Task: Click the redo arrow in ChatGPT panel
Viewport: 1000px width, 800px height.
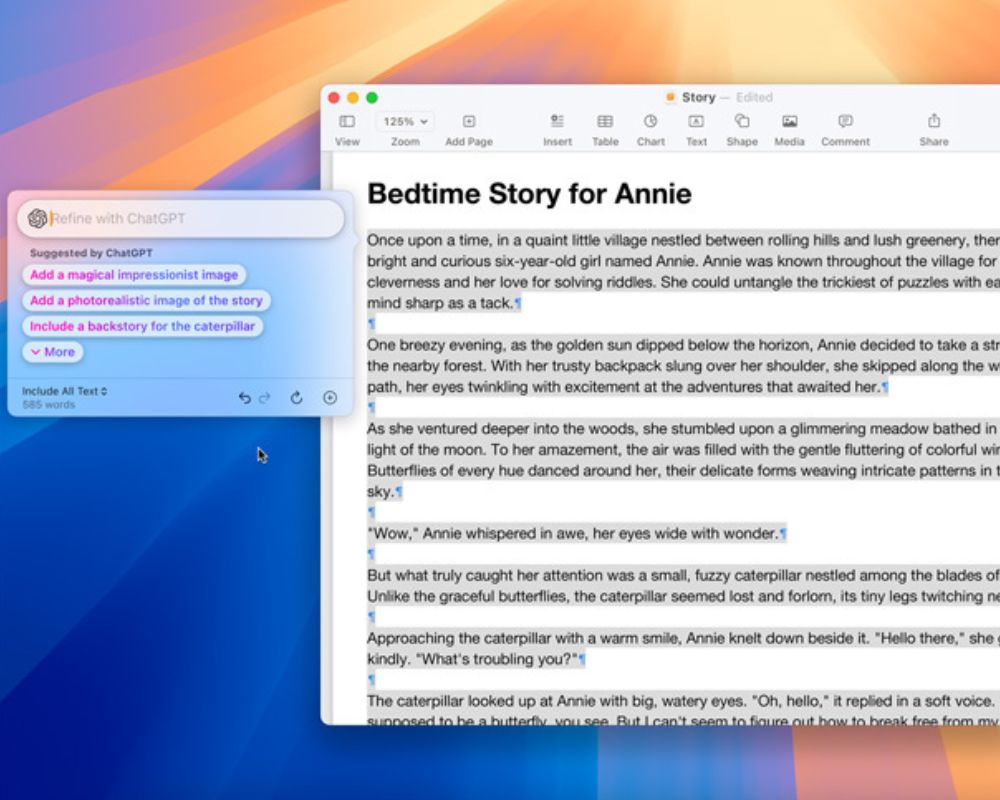Action: pyautogui.click(x=265, y=398)
